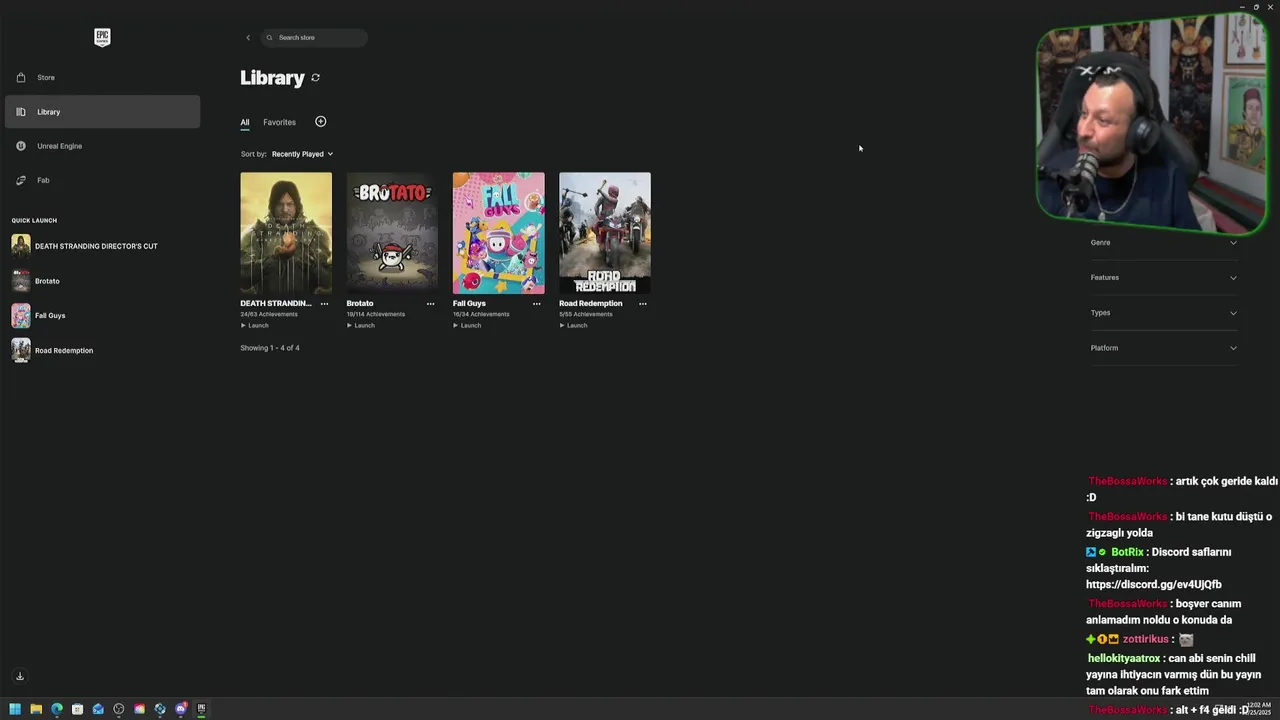
Task: Launch Road Redemption from the library grid
Action: click(574, 325)
